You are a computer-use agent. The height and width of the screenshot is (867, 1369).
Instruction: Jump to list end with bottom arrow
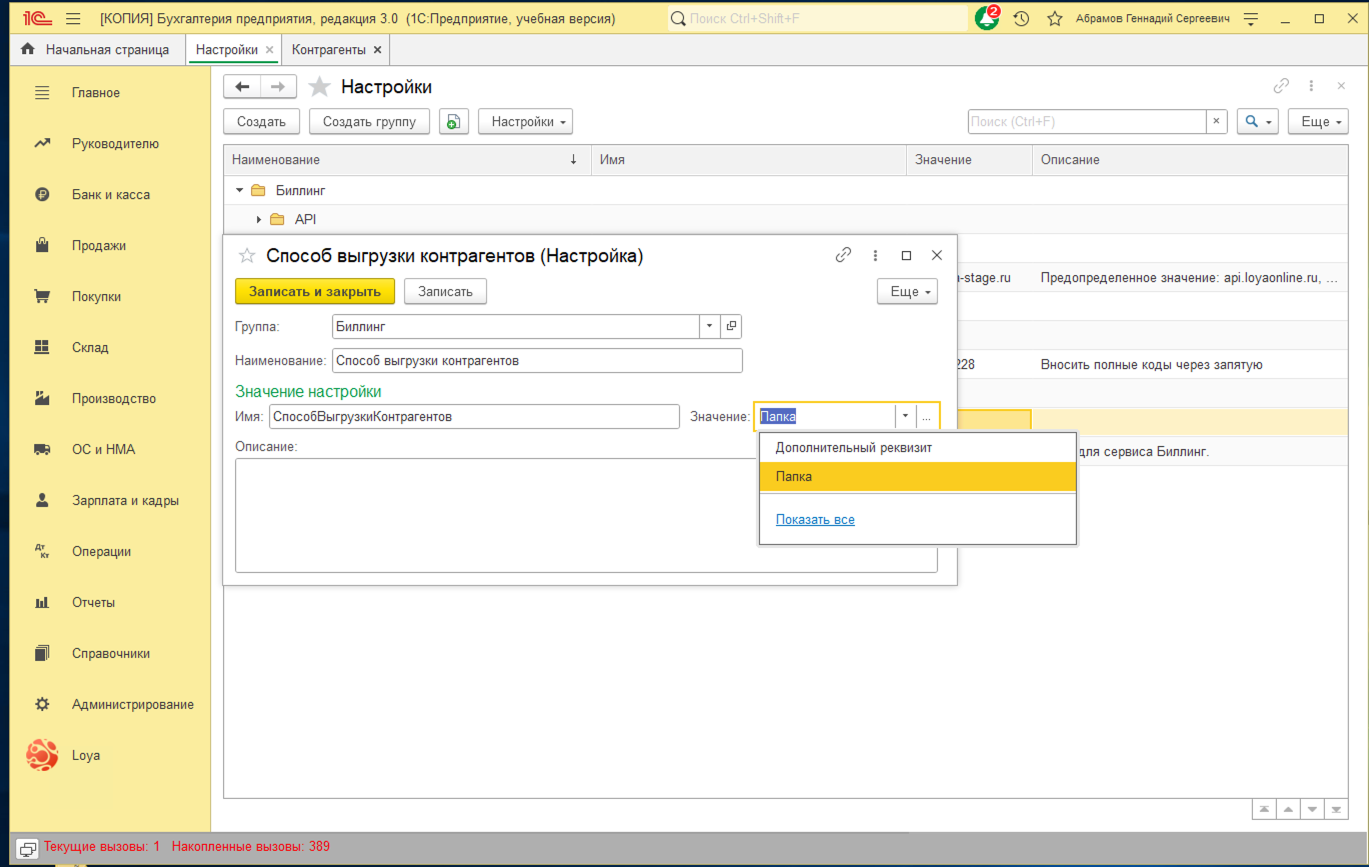1336,808
